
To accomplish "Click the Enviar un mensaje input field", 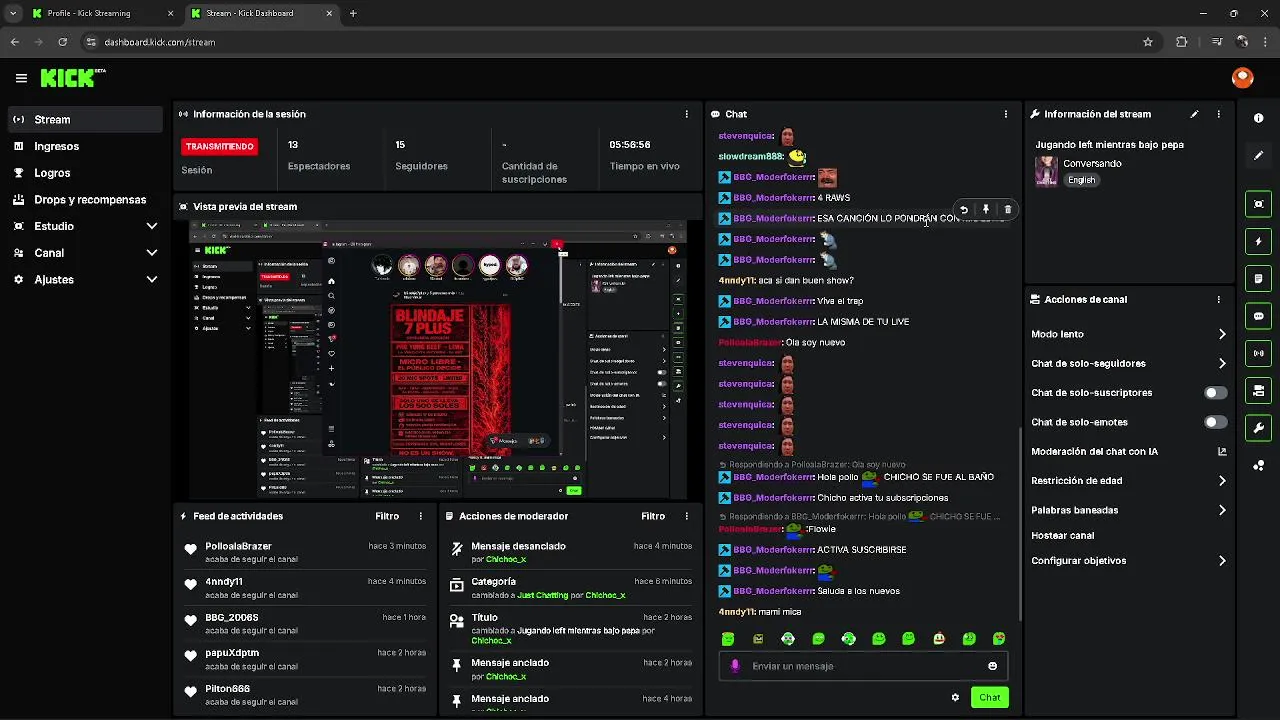I will tap(863, 666).
